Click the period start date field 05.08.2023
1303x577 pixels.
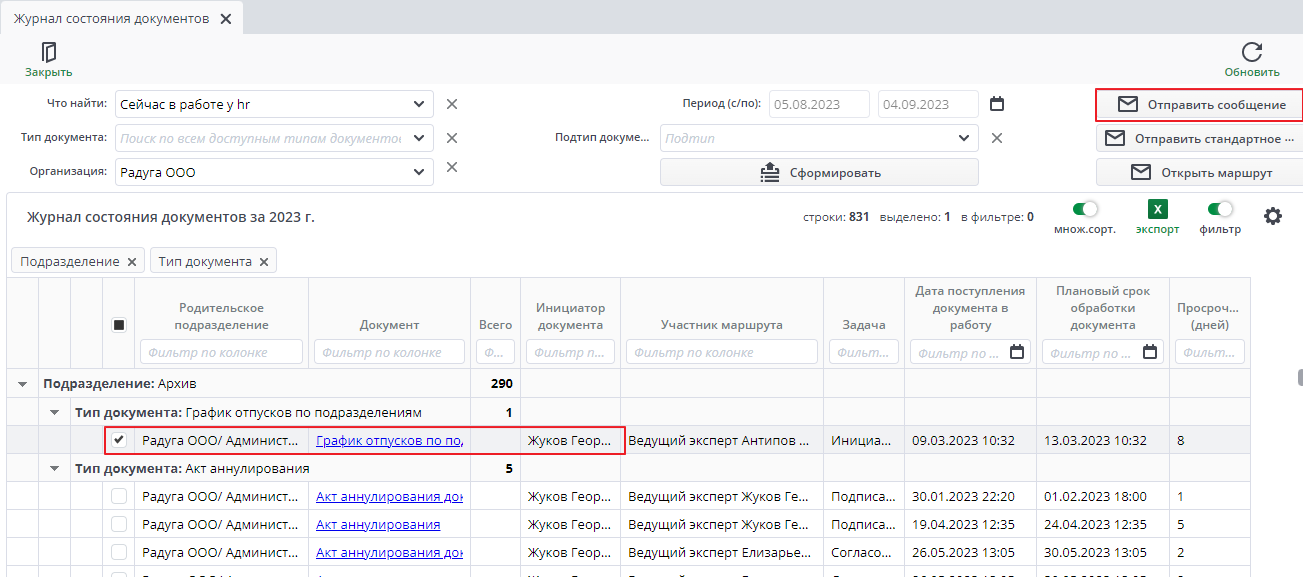point(819,104)
